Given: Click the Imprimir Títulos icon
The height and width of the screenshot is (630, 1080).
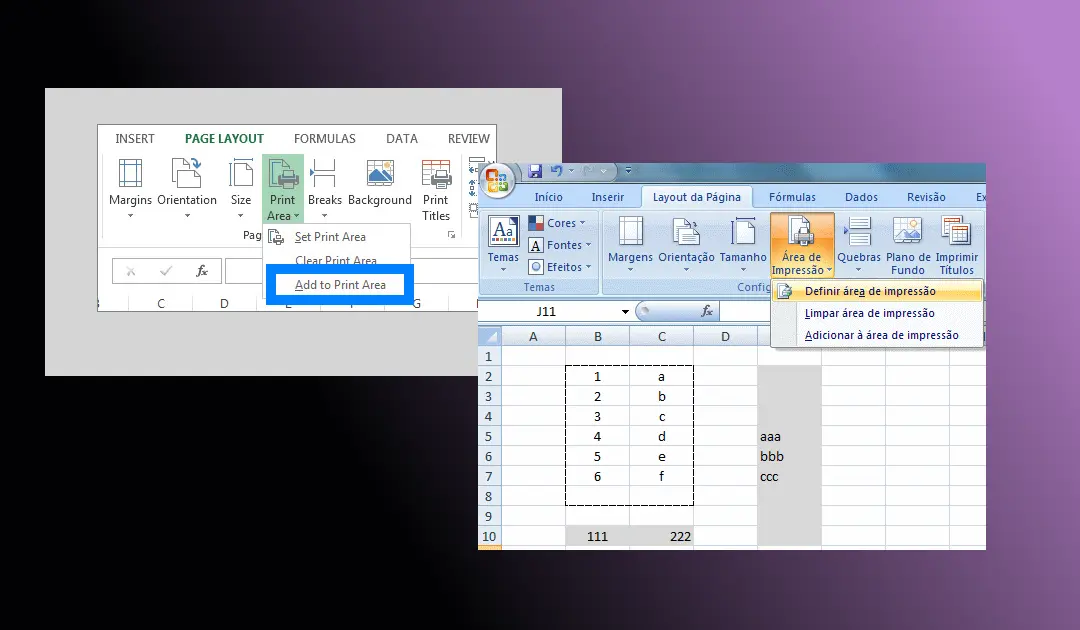Looking at the screenshot, I should (956, 231).
